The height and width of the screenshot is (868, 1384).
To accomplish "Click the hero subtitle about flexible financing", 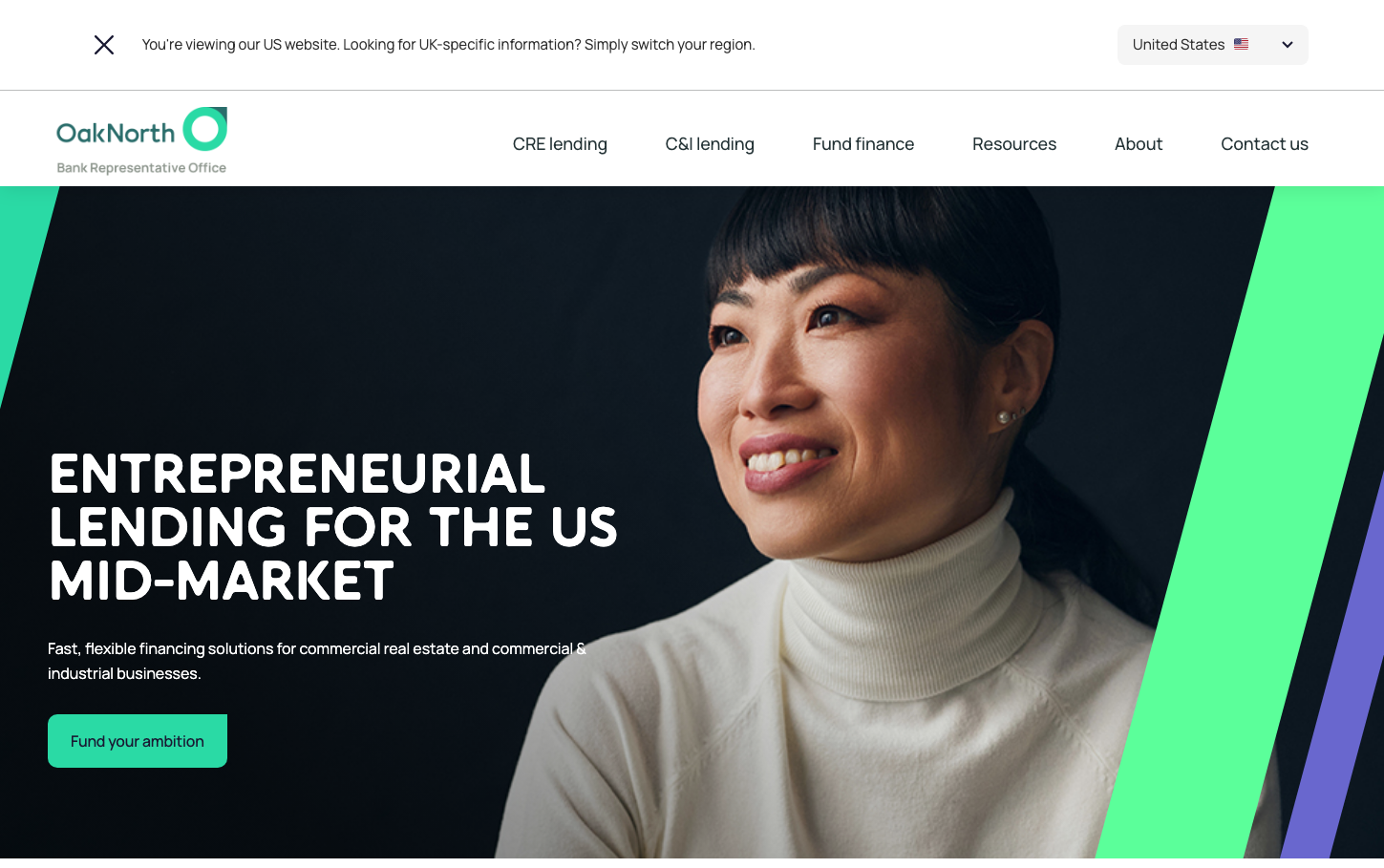I will [317, 661].
